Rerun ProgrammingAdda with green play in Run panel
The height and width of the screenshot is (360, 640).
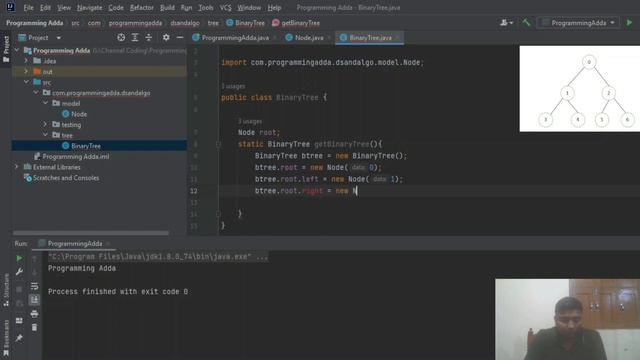[19, 258]
